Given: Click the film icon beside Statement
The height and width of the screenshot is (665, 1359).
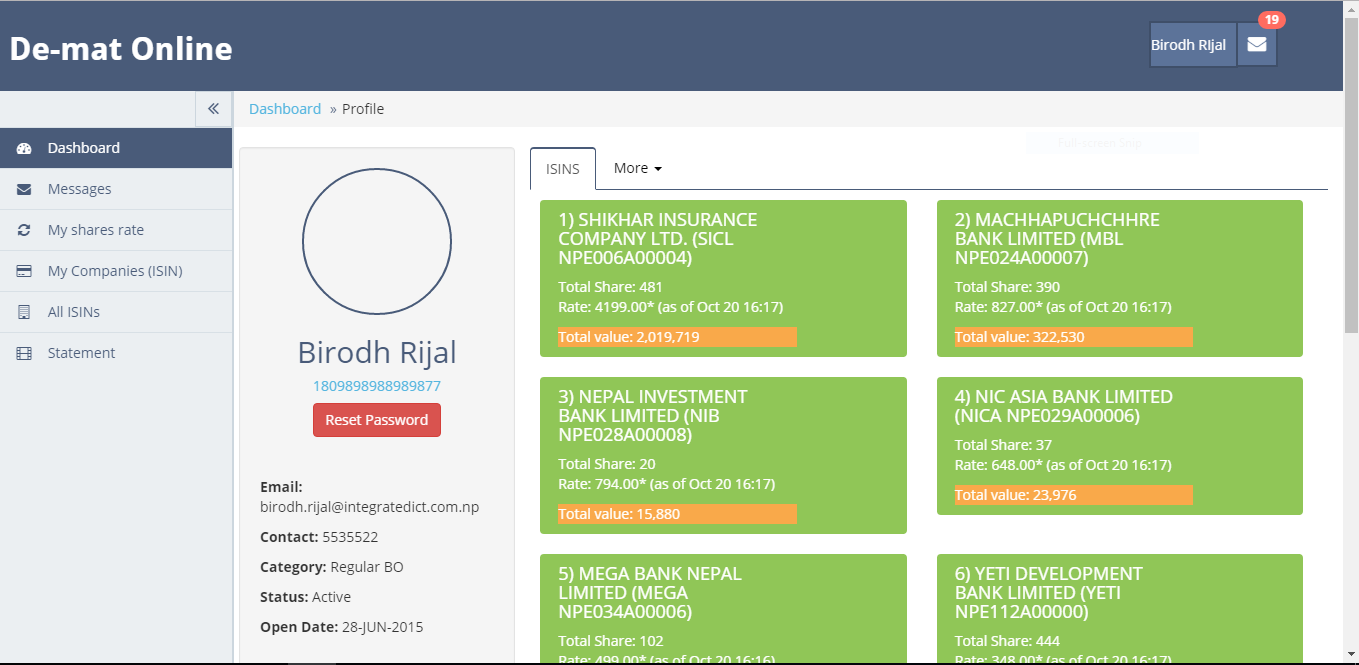Looking at the screenshot, I should click(25, 353).
